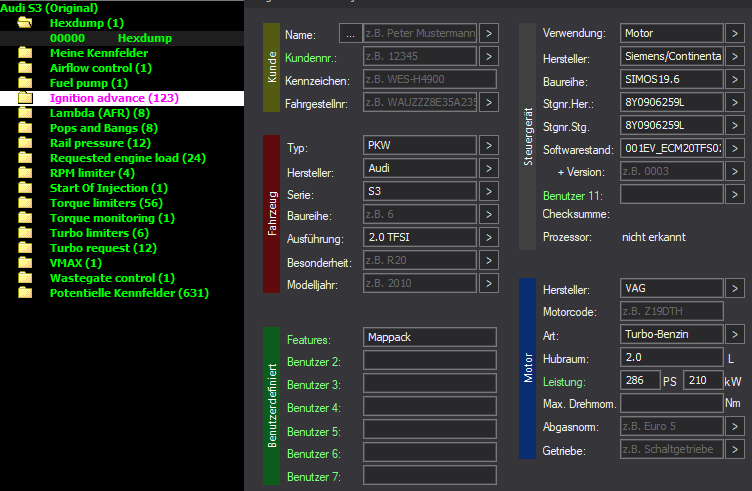Click the Pops and Bangs folder icon
This screenshot has width=752, height=491.
point(25,128)
